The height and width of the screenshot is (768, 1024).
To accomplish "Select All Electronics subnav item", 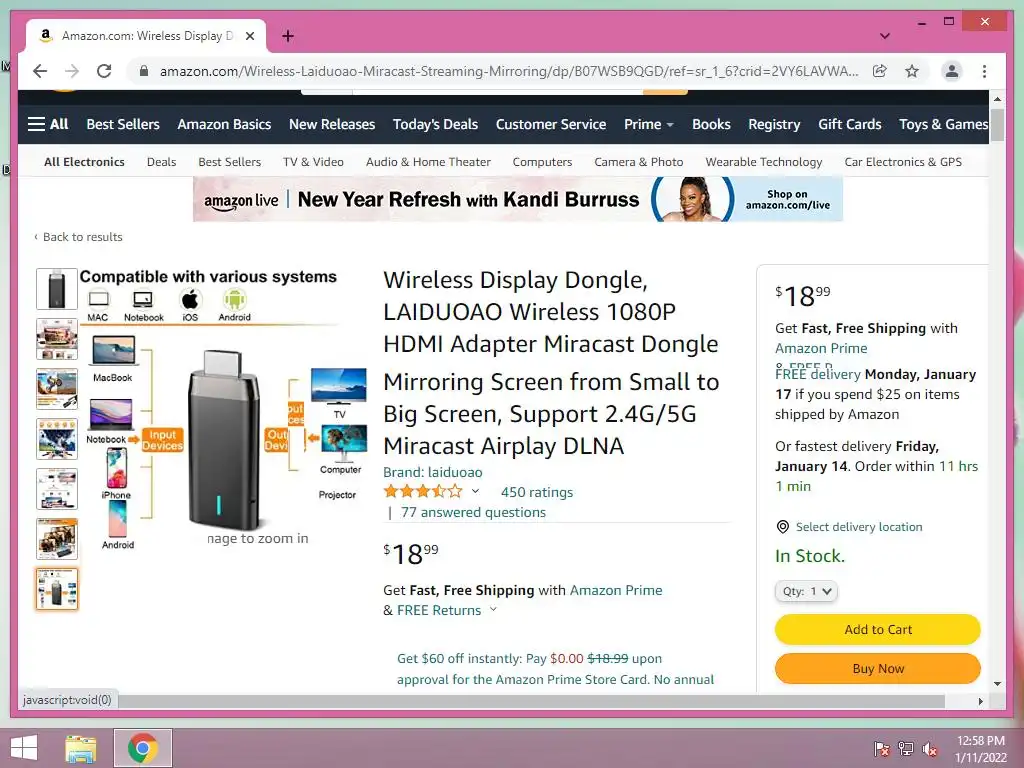I will (x=84, y=162).
